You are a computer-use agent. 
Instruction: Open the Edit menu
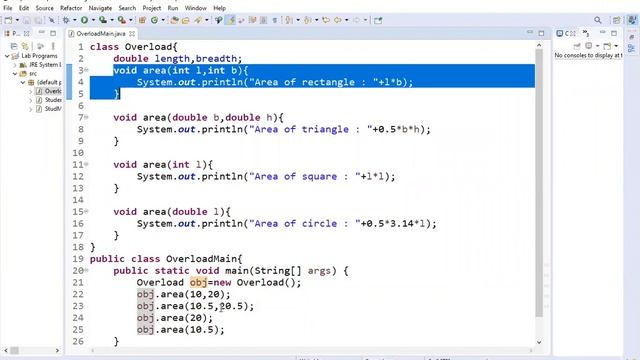click(24, 8)
